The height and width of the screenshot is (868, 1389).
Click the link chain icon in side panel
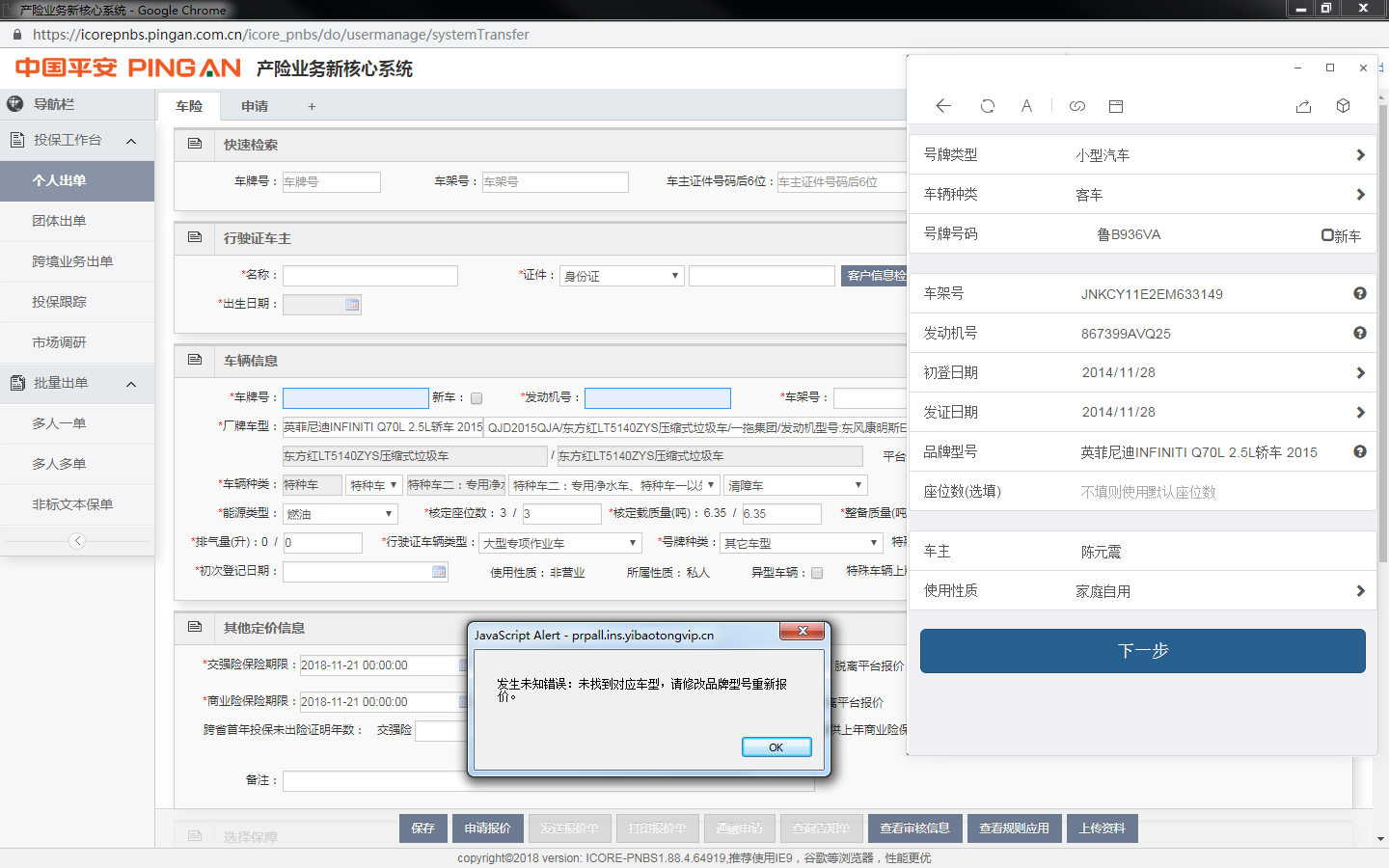[1077, 106]
